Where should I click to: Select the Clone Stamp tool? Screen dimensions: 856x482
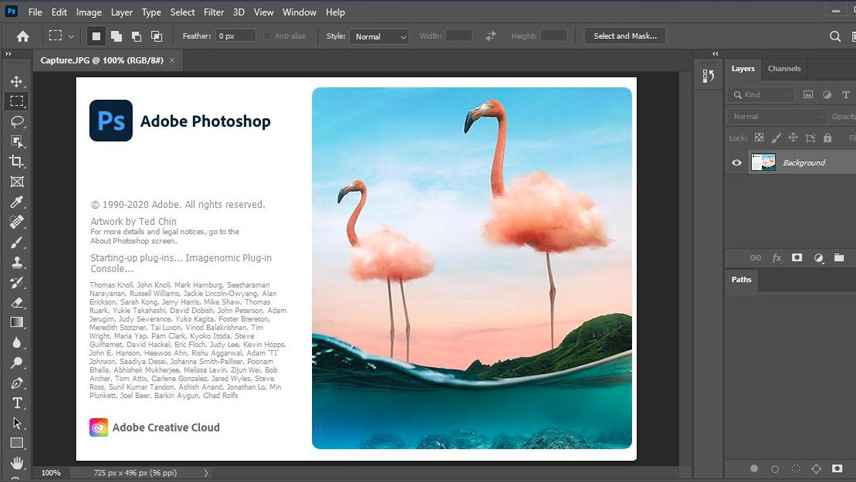(16, 263)
